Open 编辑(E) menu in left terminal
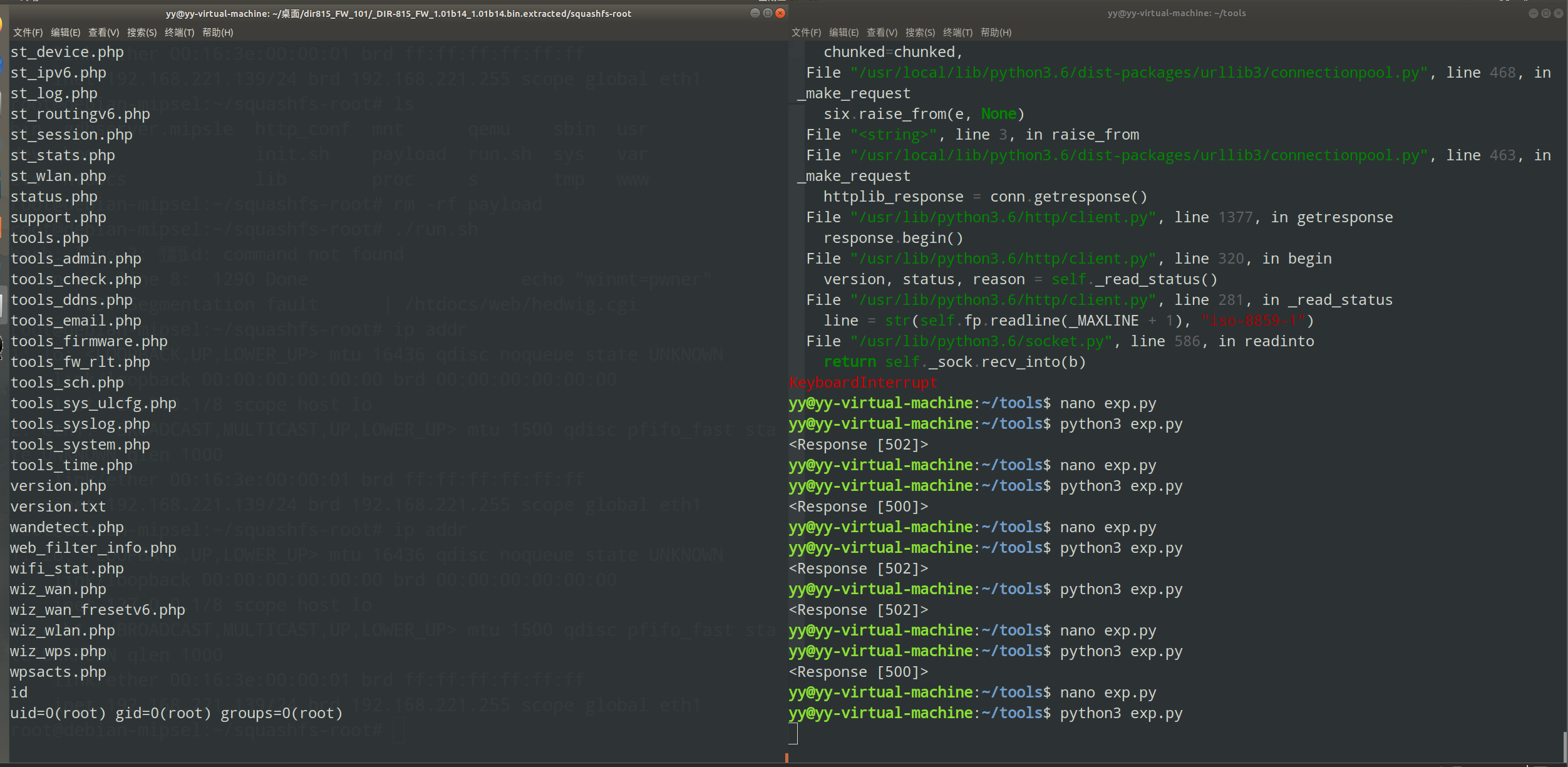The height and width of the screenshot is (767, 1568). (x=65, y=33)
